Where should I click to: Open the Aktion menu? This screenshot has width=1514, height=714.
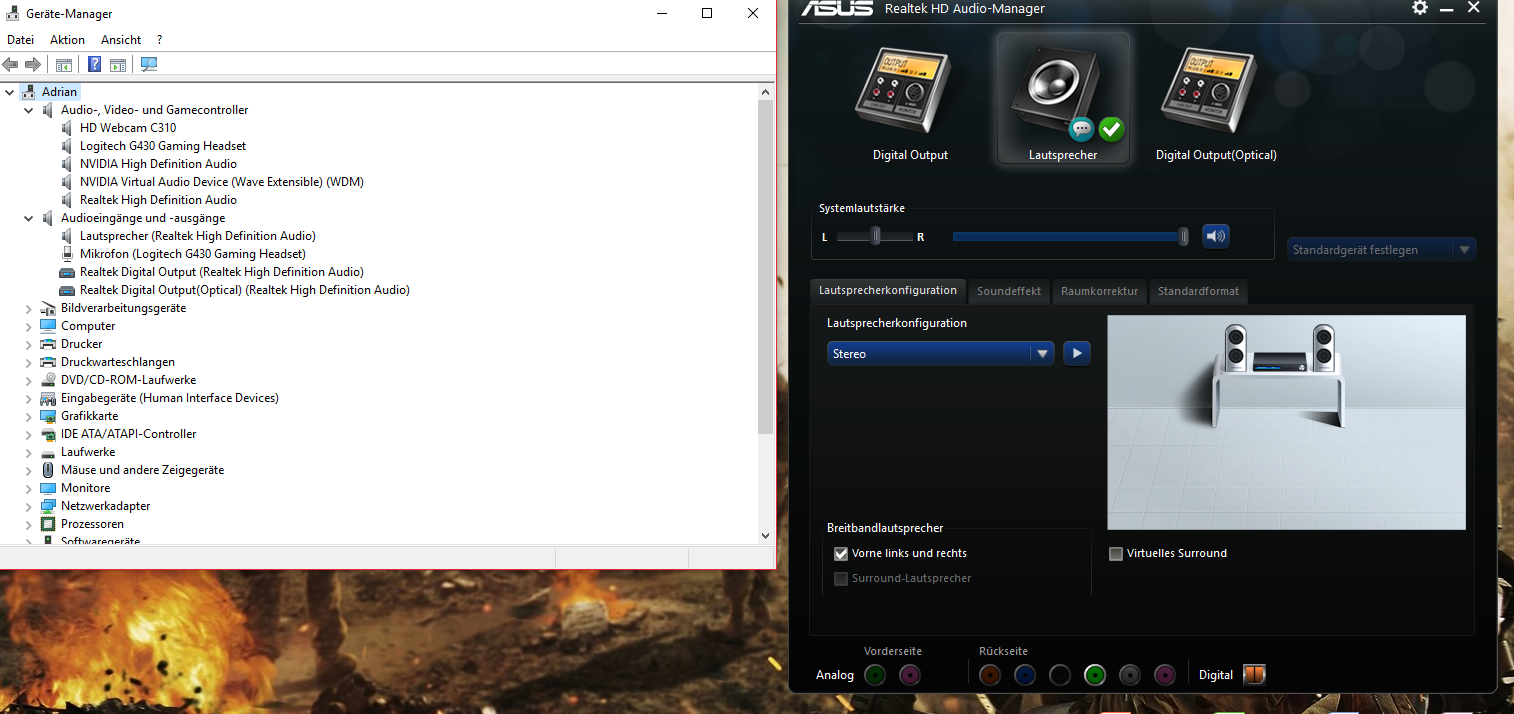point(67,40)
